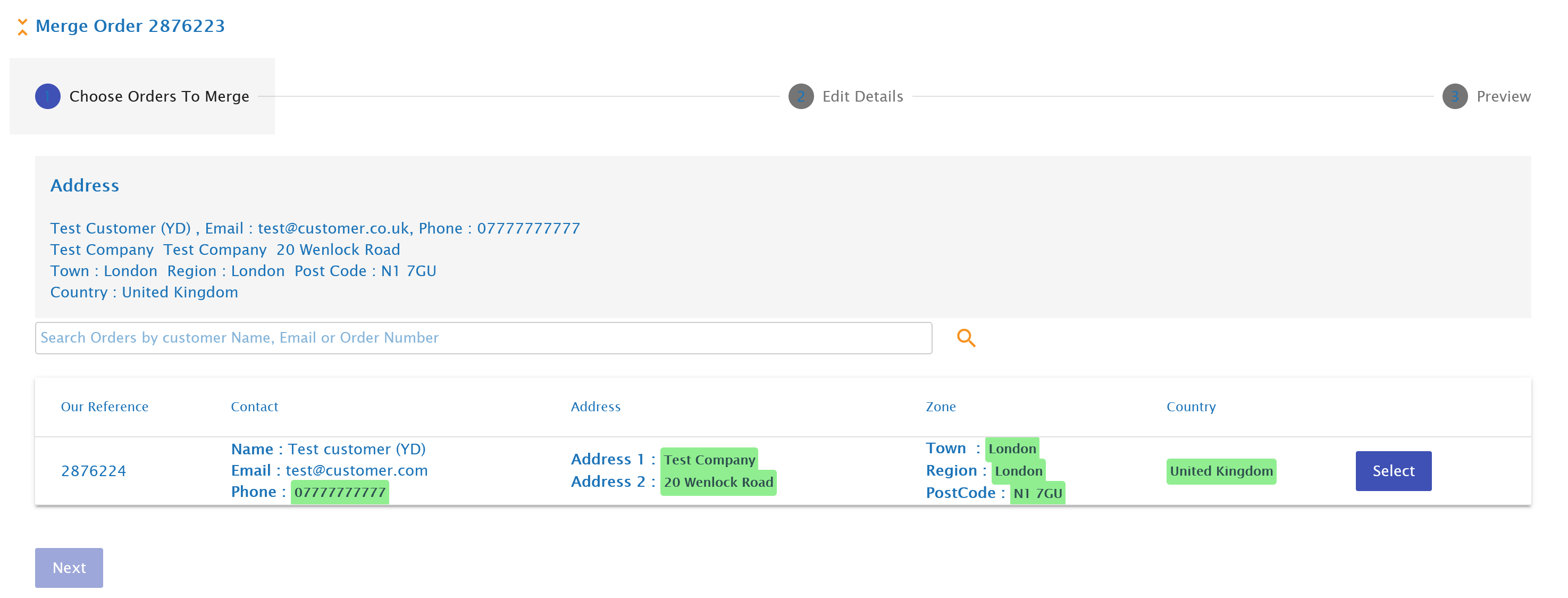Screen dimensions: 1568x598
Task: Focus the Search Orders input field
Action: [x=483, y=338]
